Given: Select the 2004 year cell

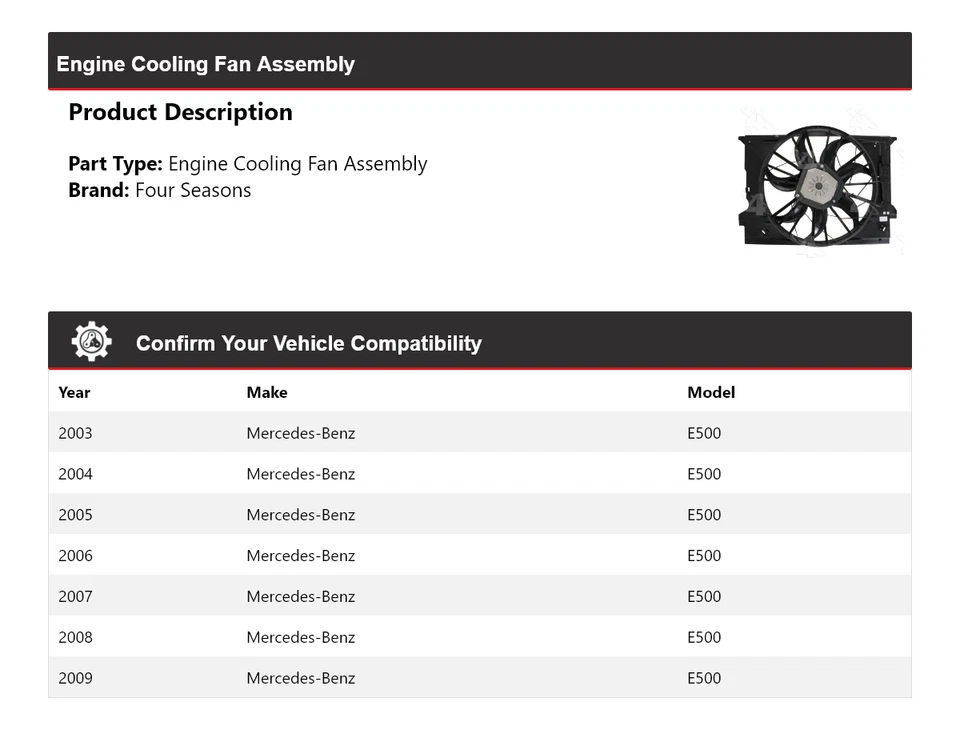Looking at the screenshot, I should click(75, 474).
